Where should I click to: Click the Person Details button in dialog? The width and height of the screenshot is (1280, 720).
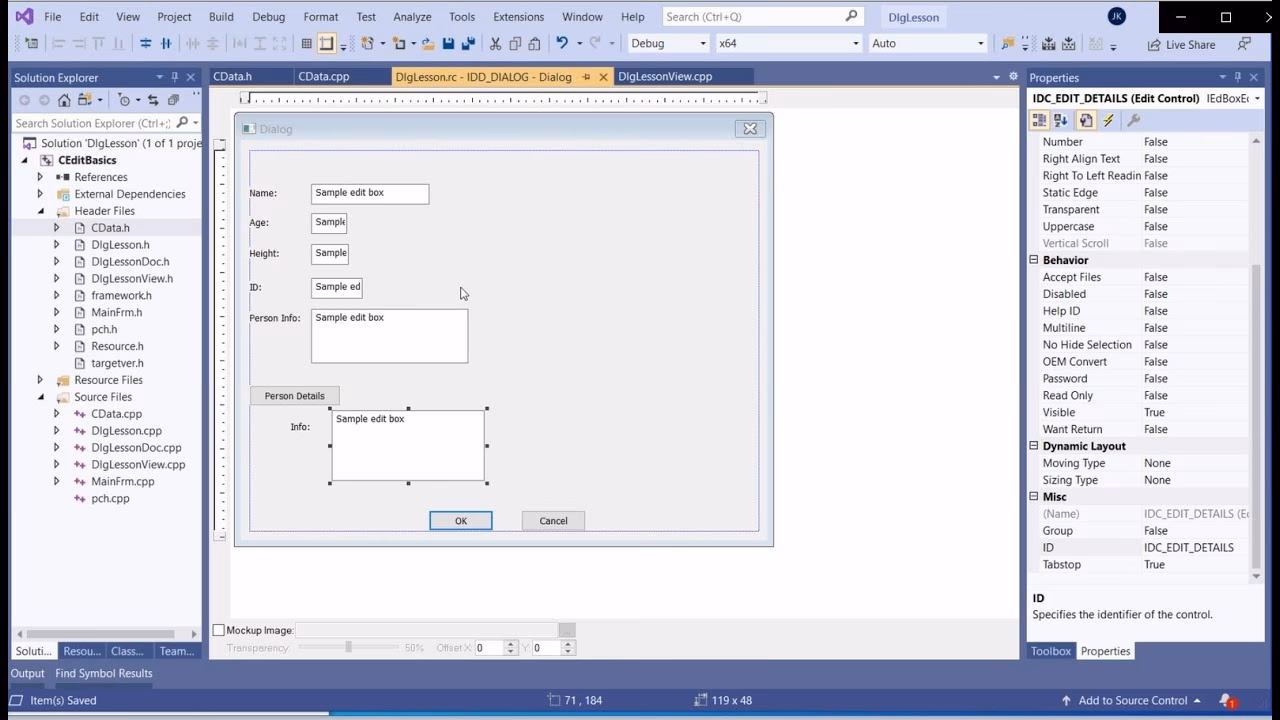tap(294, 396)
